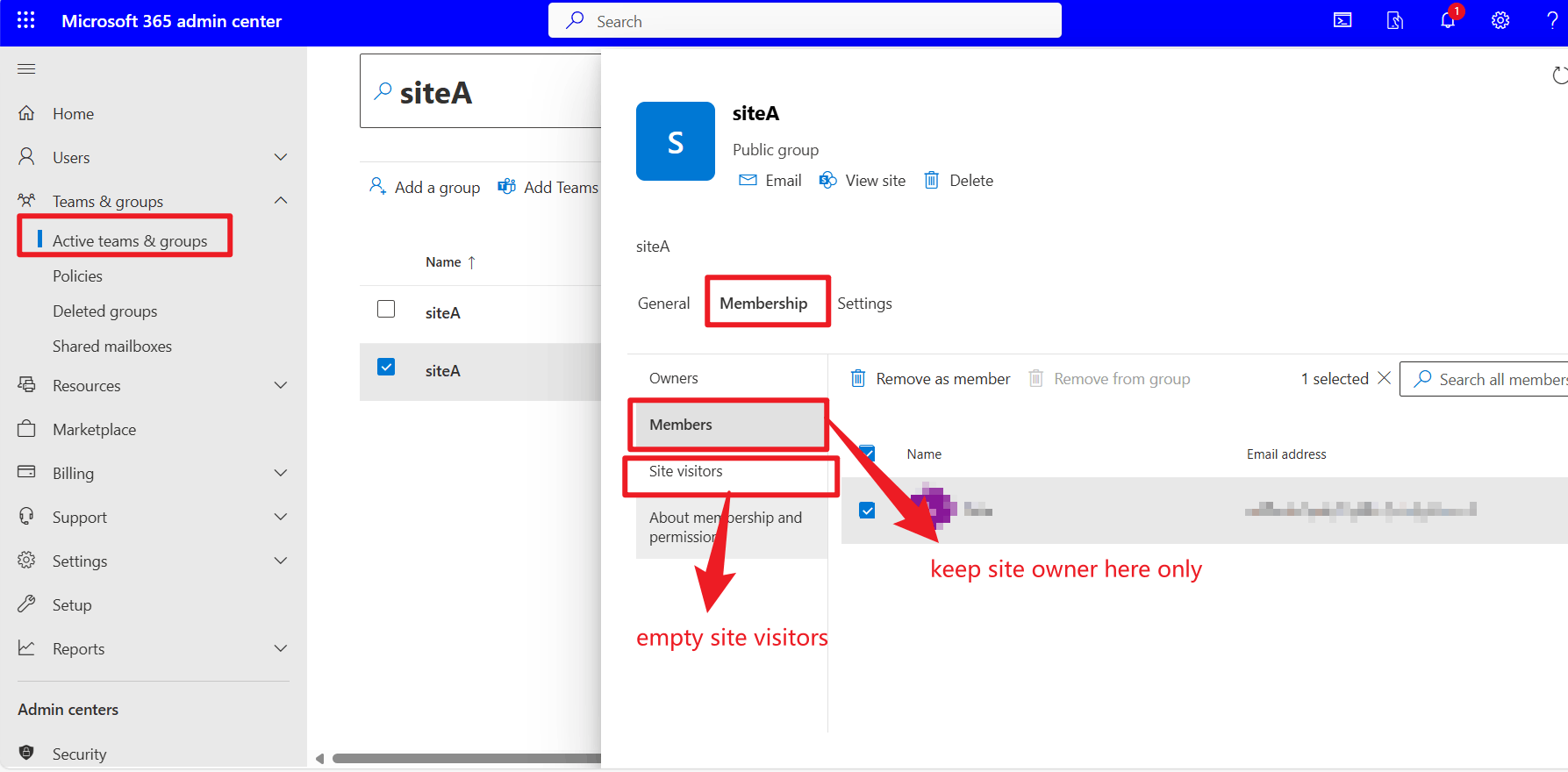Click the Home house icon
Image resolution: width=1568 pixels, height=772 pixels.
tap(26, 113)
